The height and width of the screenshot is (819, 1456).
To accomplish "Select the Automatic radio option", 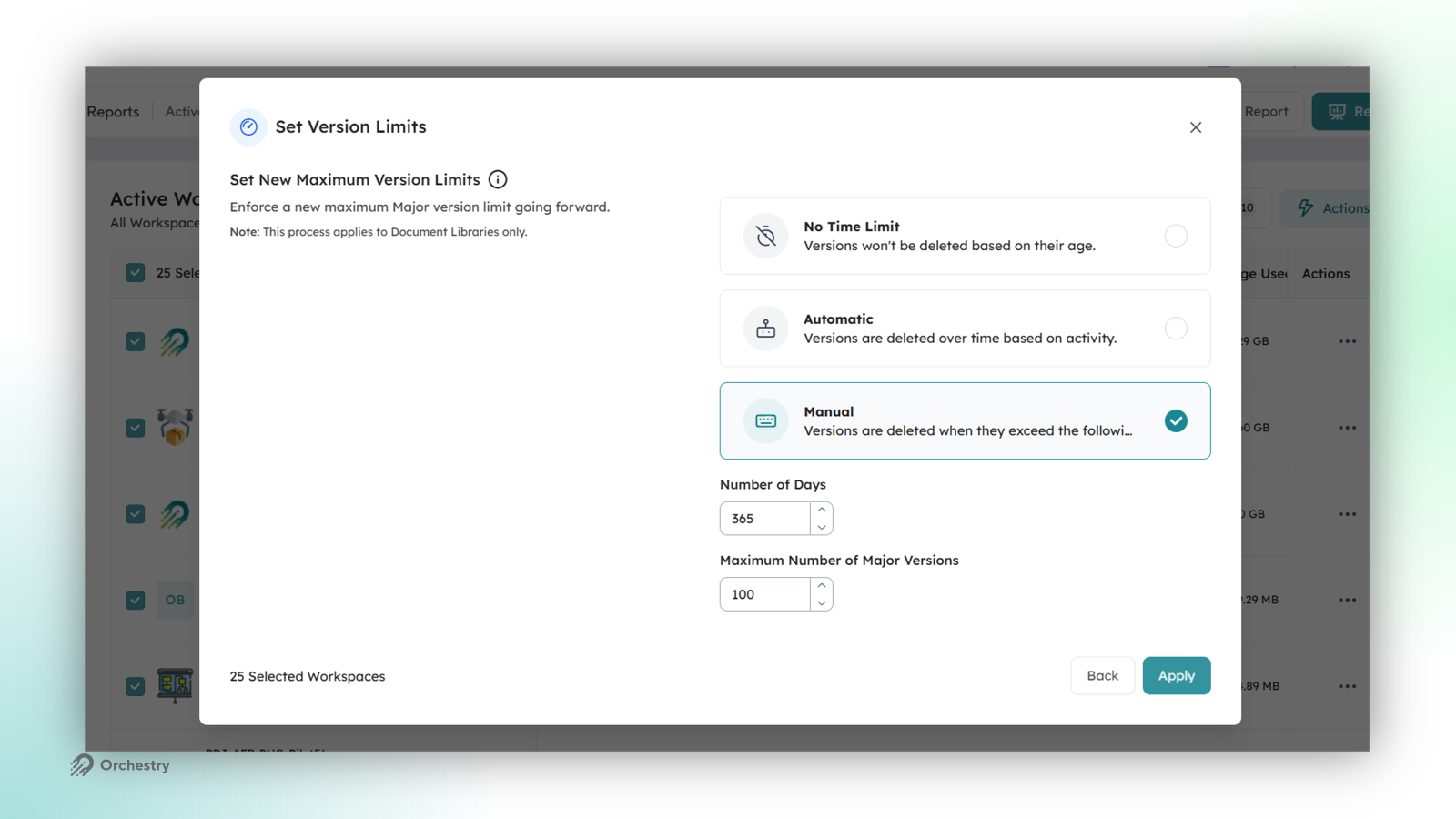I will coord(1176,329).
